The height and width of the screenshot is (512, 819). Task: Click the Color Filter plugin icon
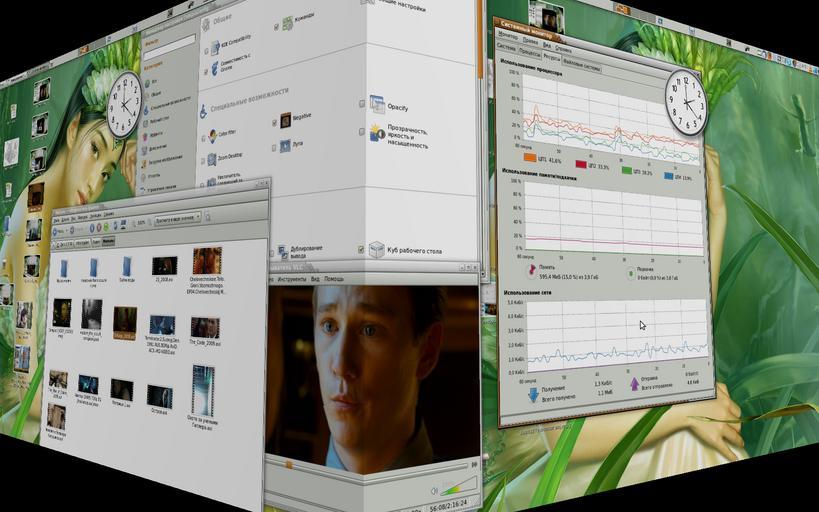tap(212, 137)
